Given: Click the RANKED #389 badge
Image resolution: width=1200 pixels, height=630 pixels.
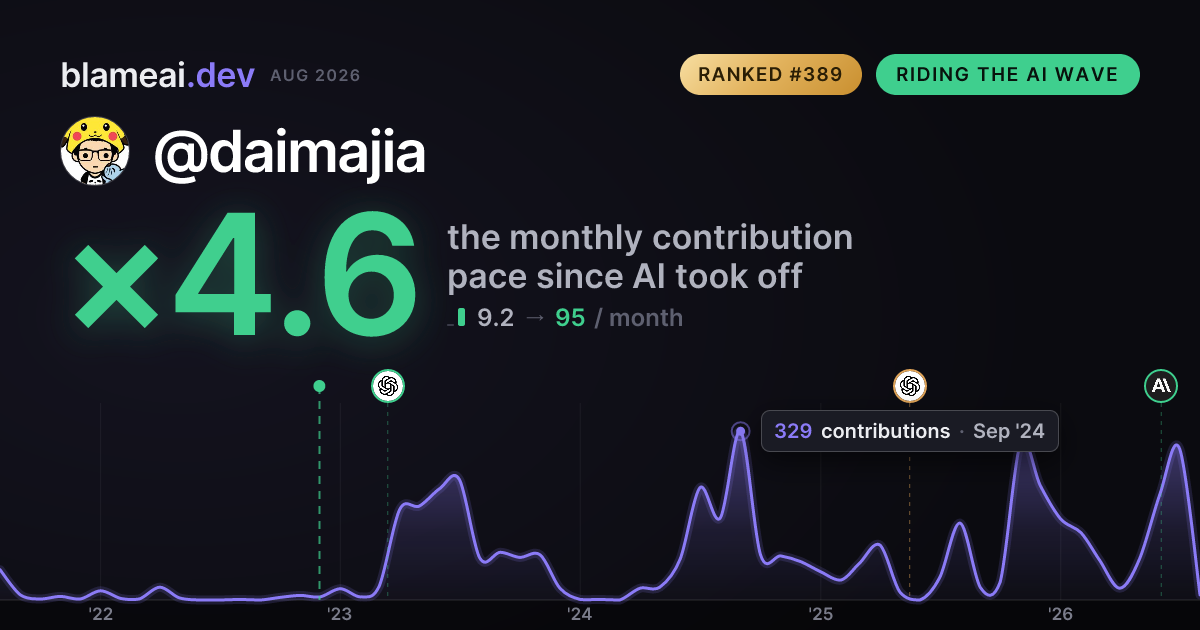Looking at the screenshot, I should (x=770, y=75).
